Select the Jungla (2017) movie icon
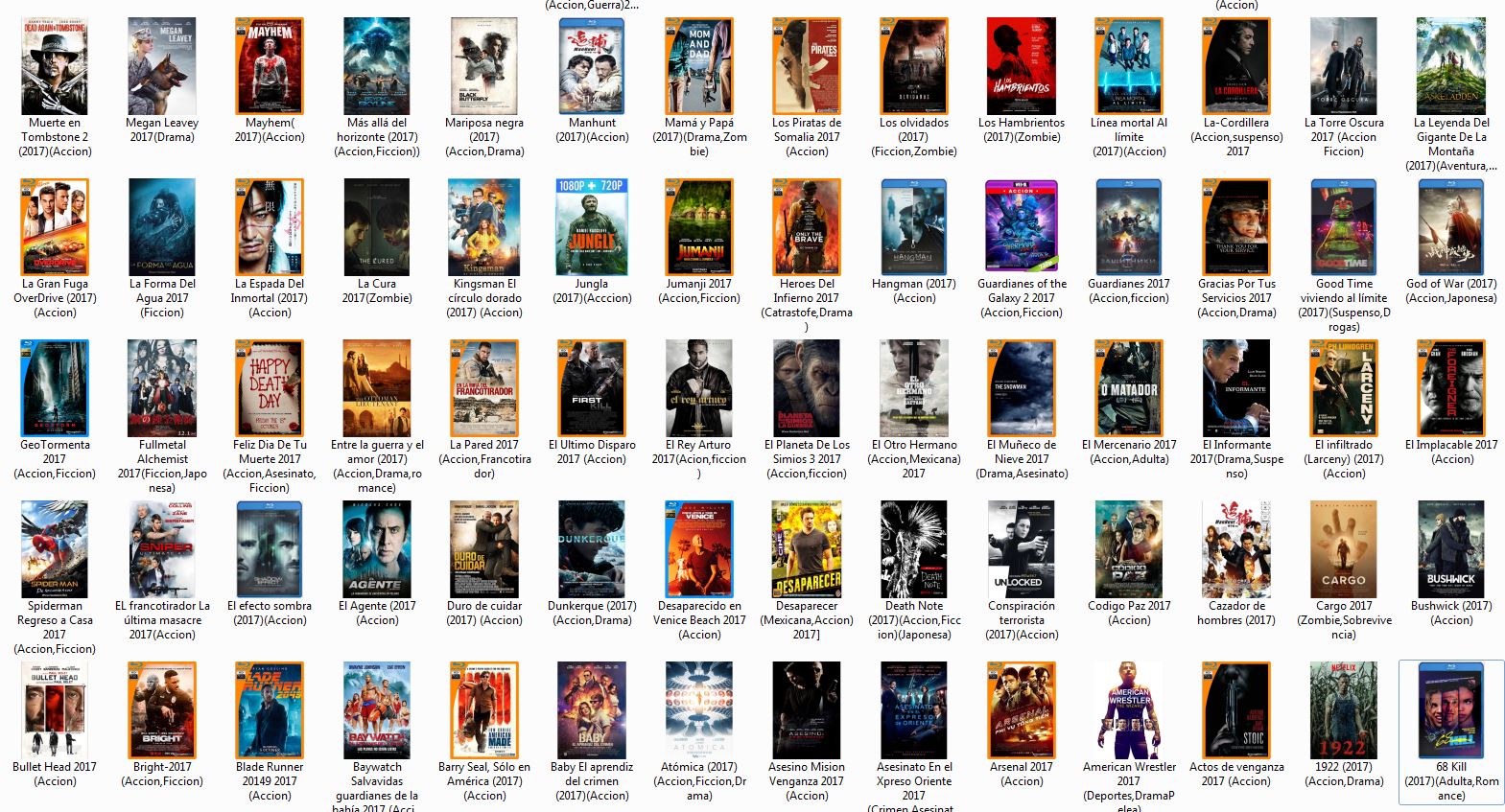1505x812 pixels. point(592,227)
